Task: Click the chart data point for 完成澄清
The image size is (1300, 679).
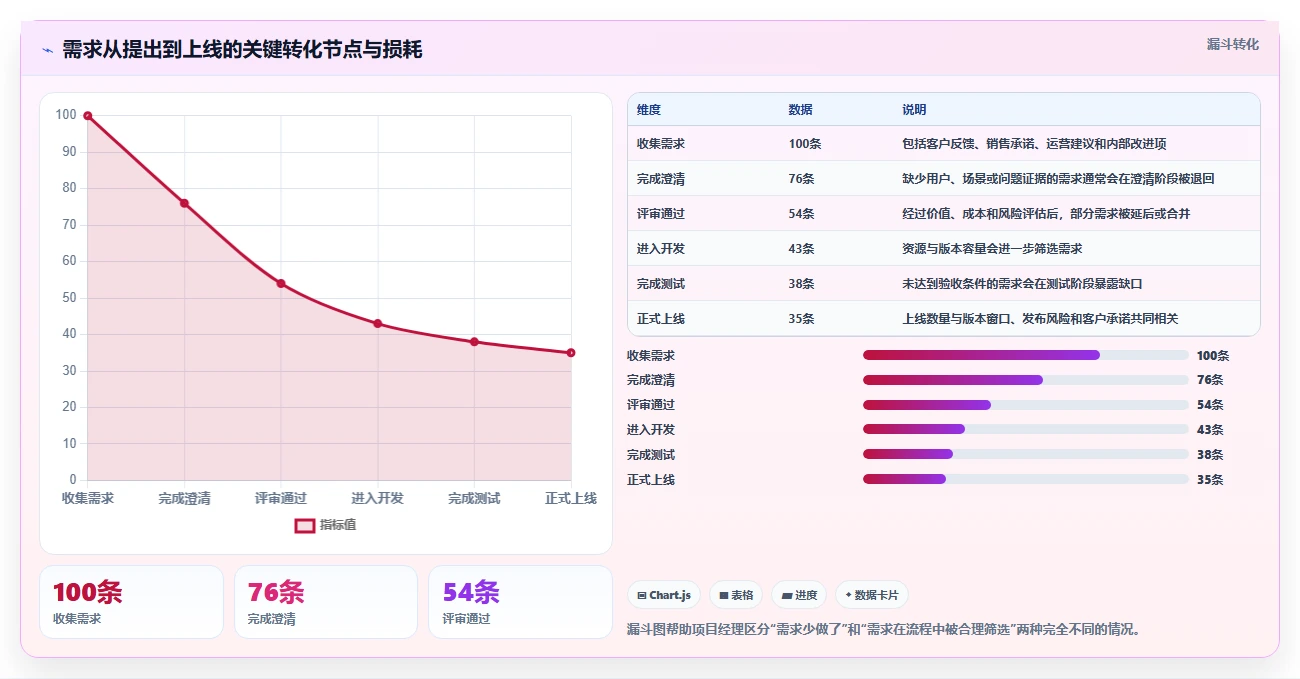Action: [x=184, y=203]
